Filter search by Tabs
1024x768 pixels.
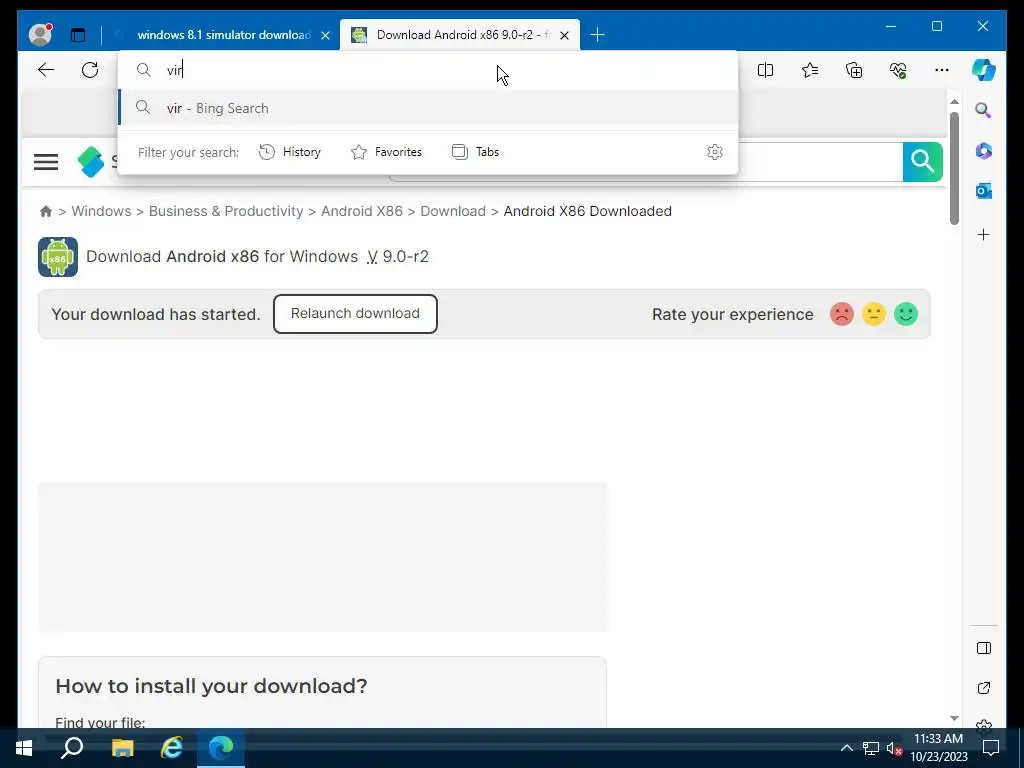pyautogui.click(x=475, y=152)
